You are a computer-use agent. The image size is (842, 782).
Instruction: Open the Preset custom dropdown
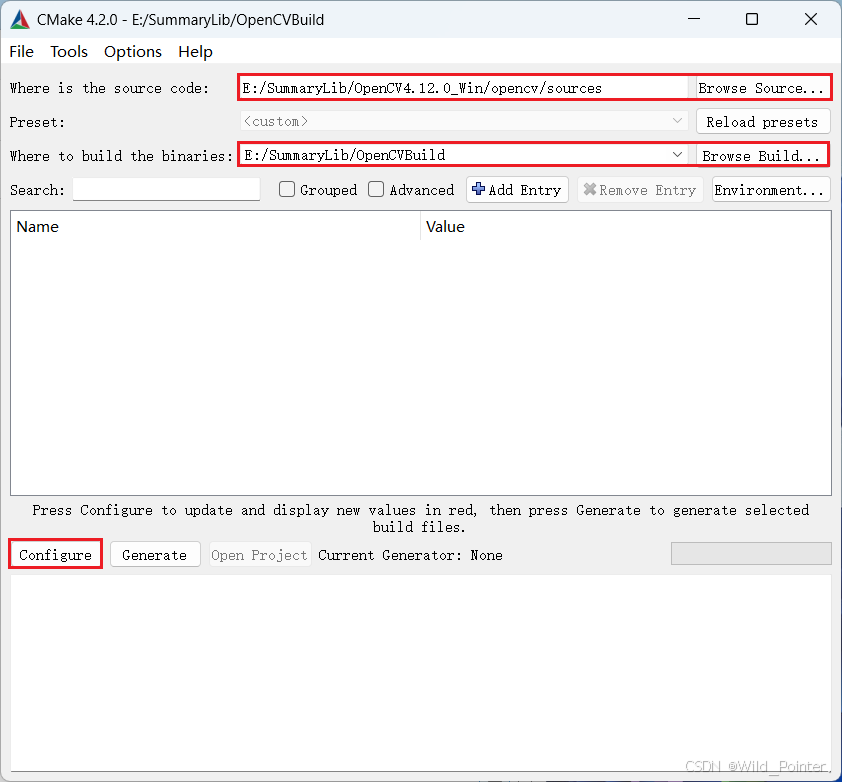464,121
